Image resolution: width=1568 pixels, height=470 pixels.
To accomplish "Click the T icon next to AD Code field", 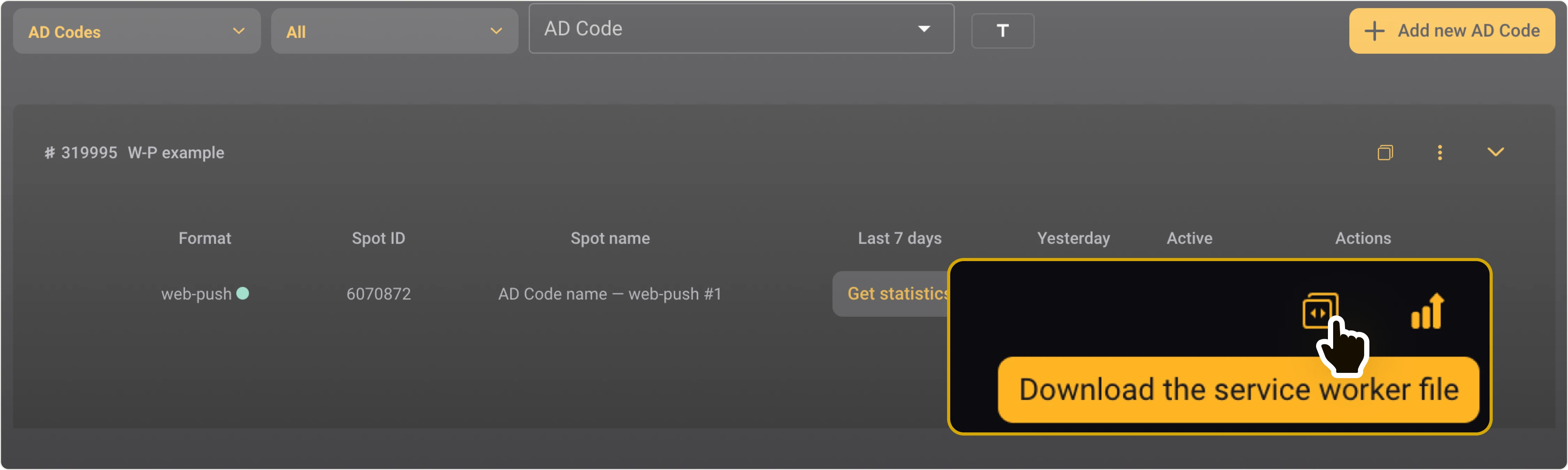I will coord(1002,30).
